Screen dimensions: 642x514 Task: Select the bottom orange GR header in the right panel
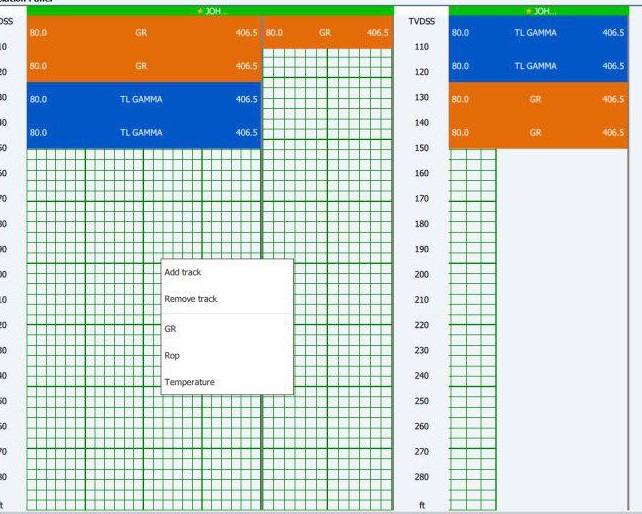538,132
